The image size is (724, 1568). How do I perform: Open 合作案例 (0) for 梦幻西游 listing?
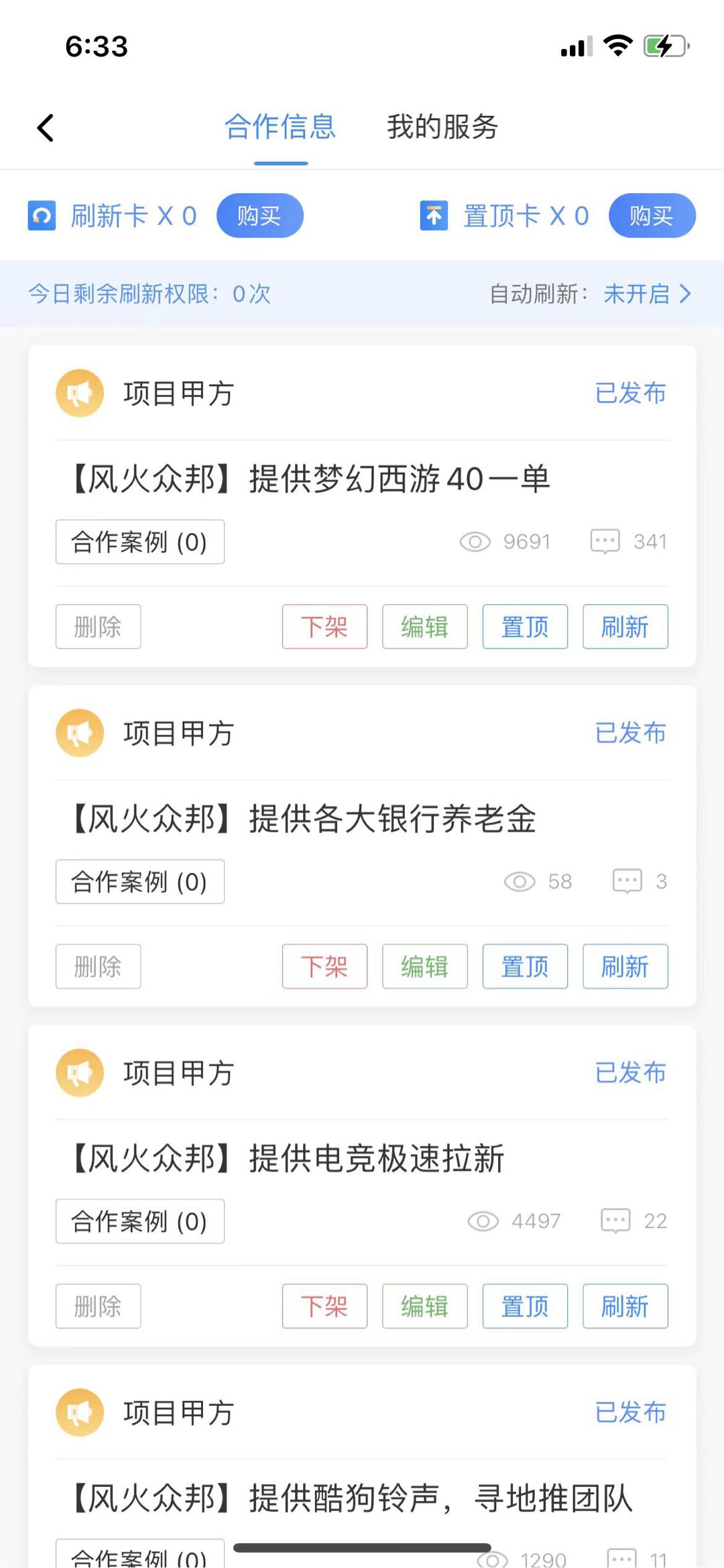[139, 542]
